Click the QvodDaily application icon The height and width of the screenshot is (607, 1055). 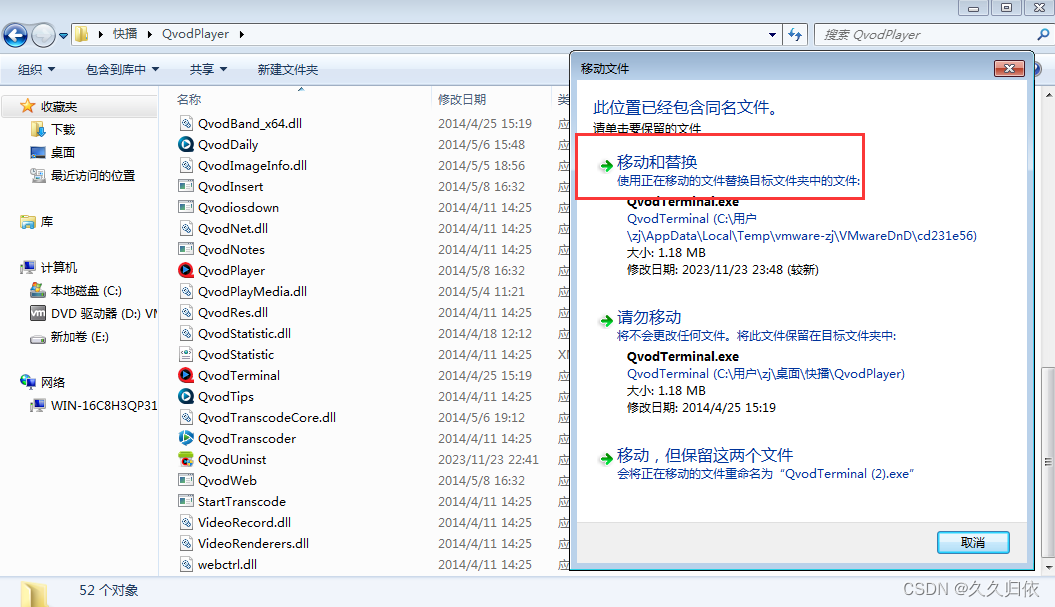pyautogui.click(x=186, y=144)
